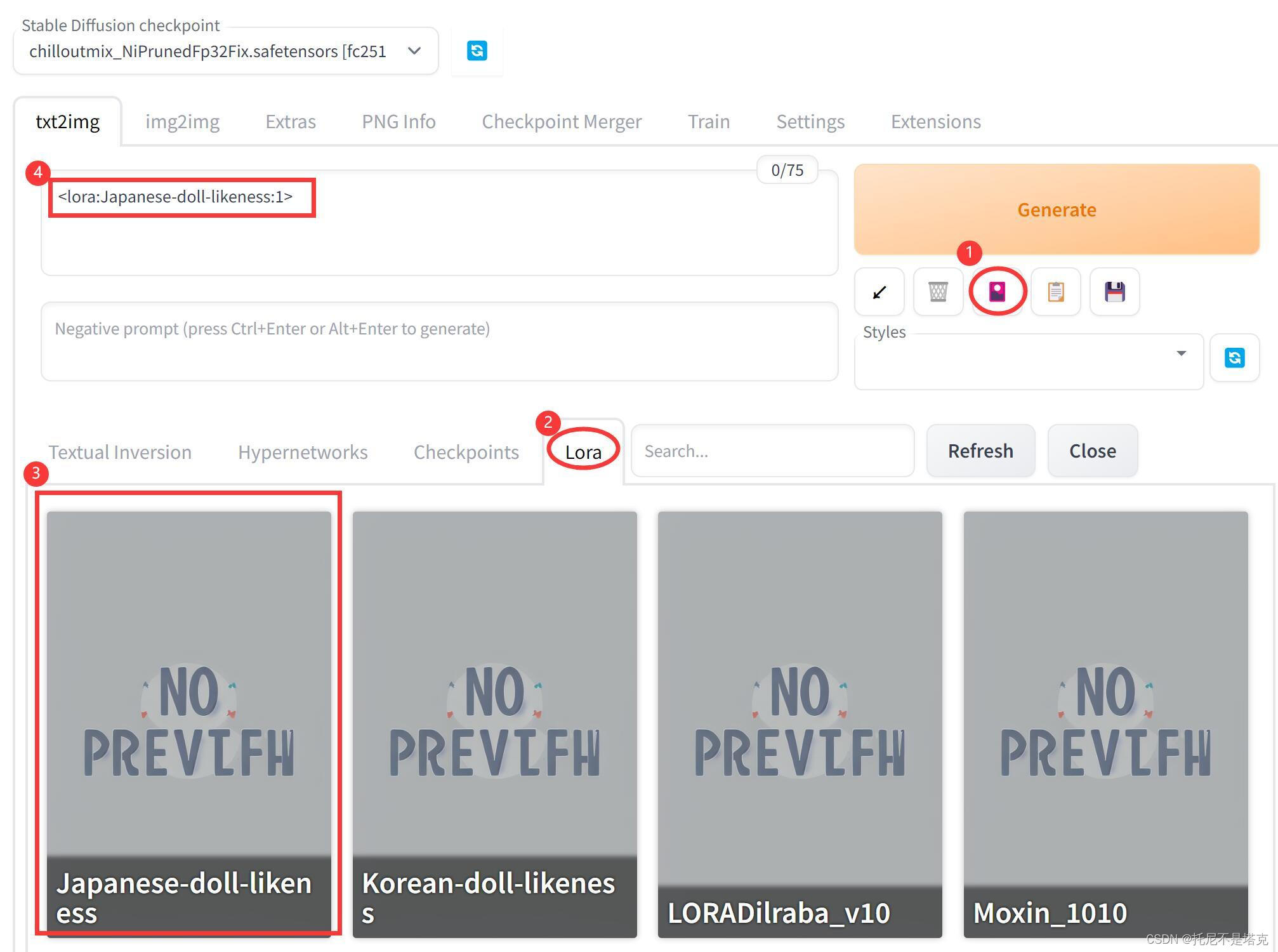The width and height of the screenshot is (1278, 952).
Task: Click into the Negative prompt box
Action: point(439,341)
